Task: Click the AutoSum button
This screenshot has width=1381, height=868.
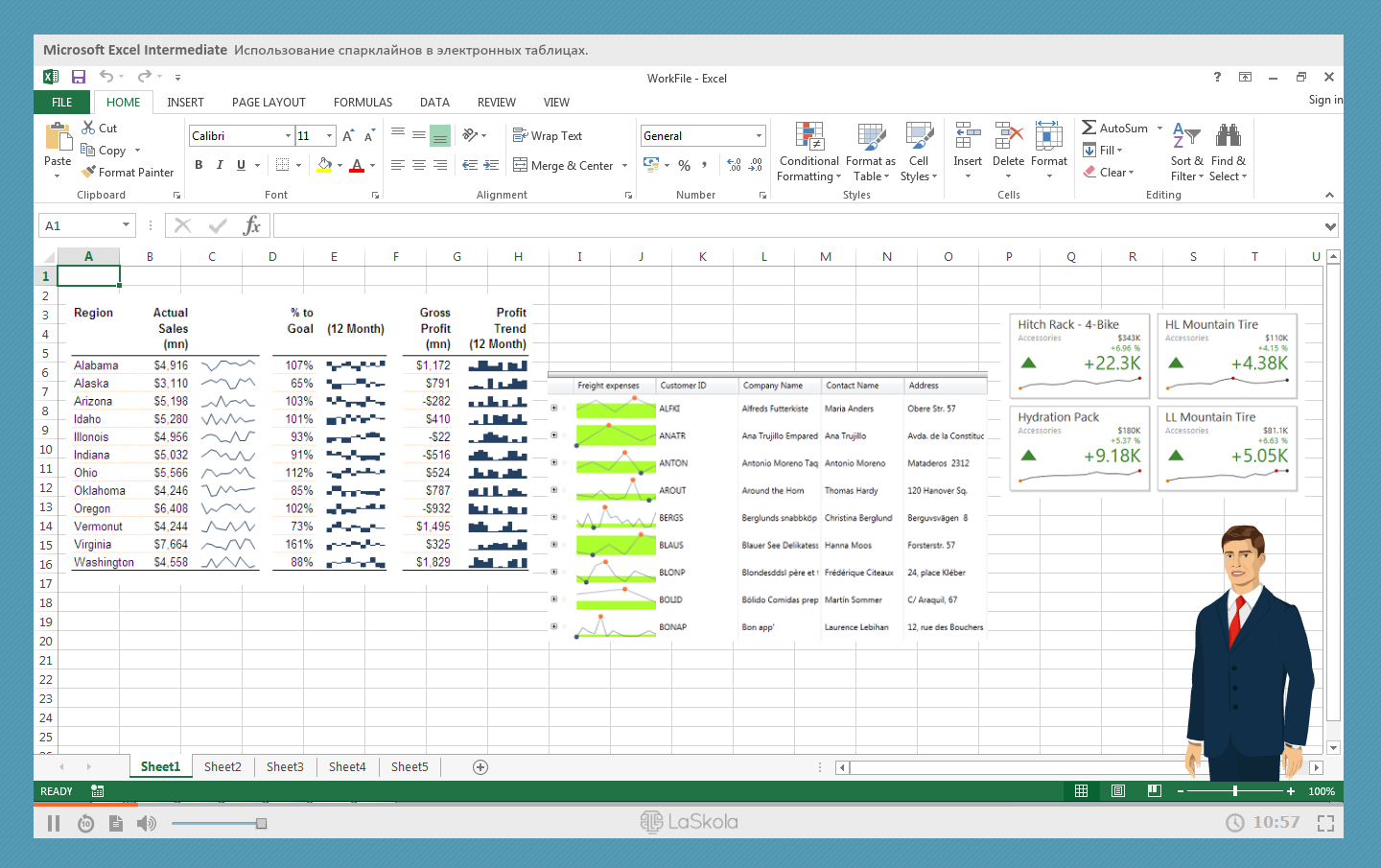Action: [x=1114, y=128]
